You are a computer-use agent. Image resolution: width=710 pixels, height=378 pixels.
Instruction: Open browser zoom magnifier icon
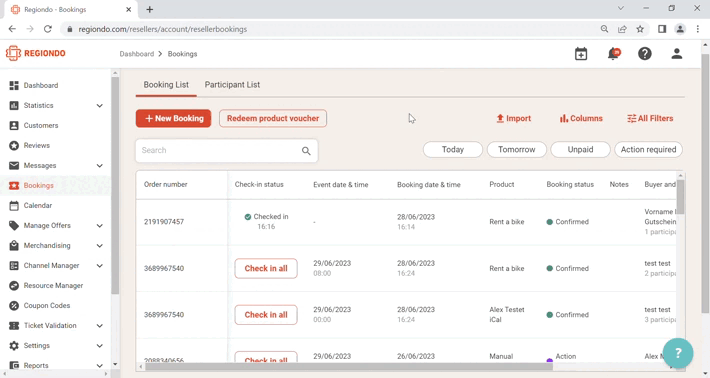point(604,29)
